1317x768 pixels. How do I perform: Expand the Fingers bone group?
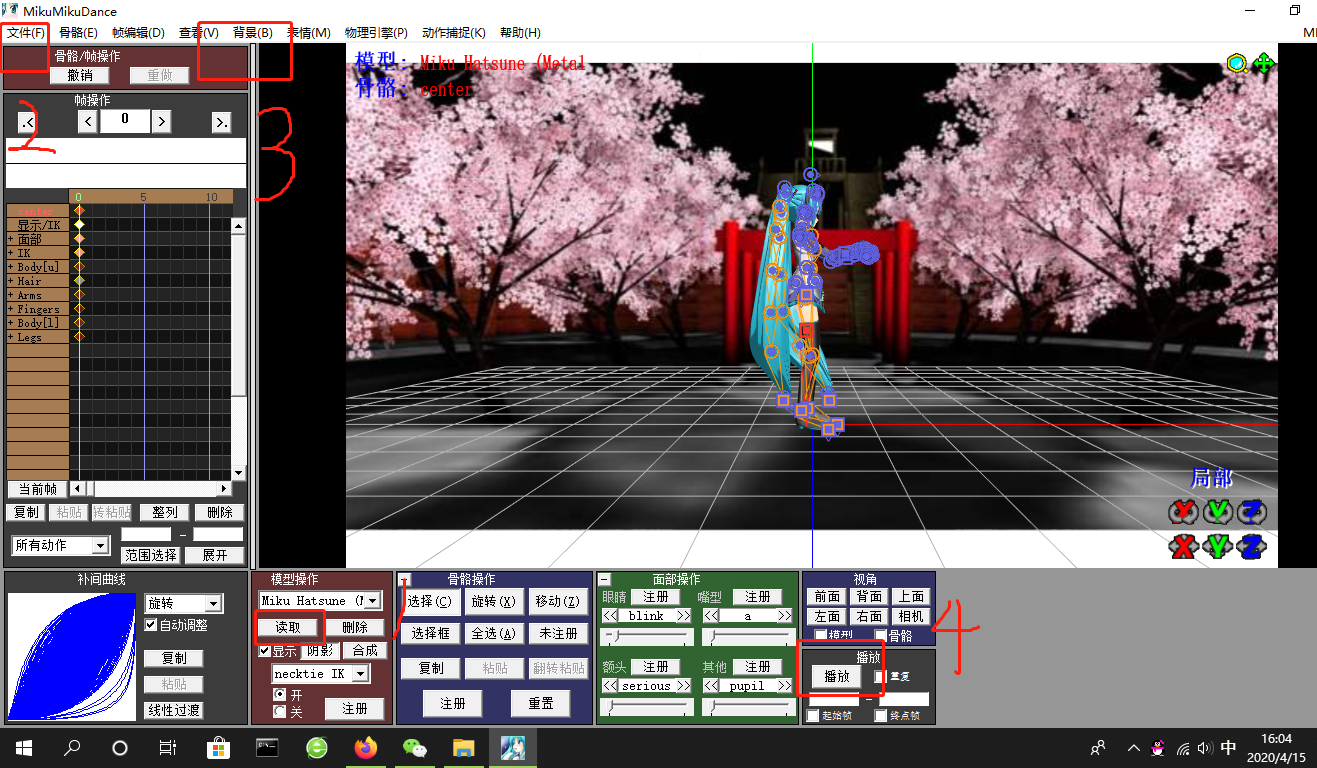click(10, 310)
